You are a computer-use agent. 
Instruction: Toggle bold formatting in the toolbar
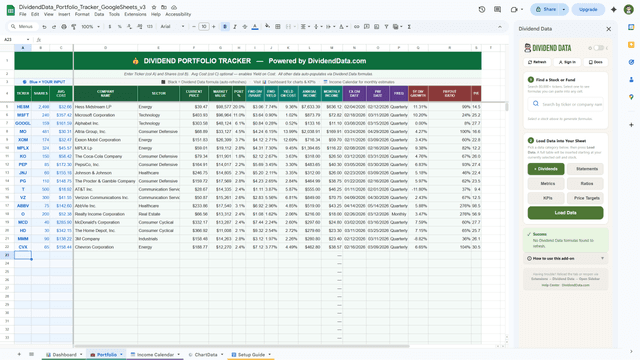[225, 27]
